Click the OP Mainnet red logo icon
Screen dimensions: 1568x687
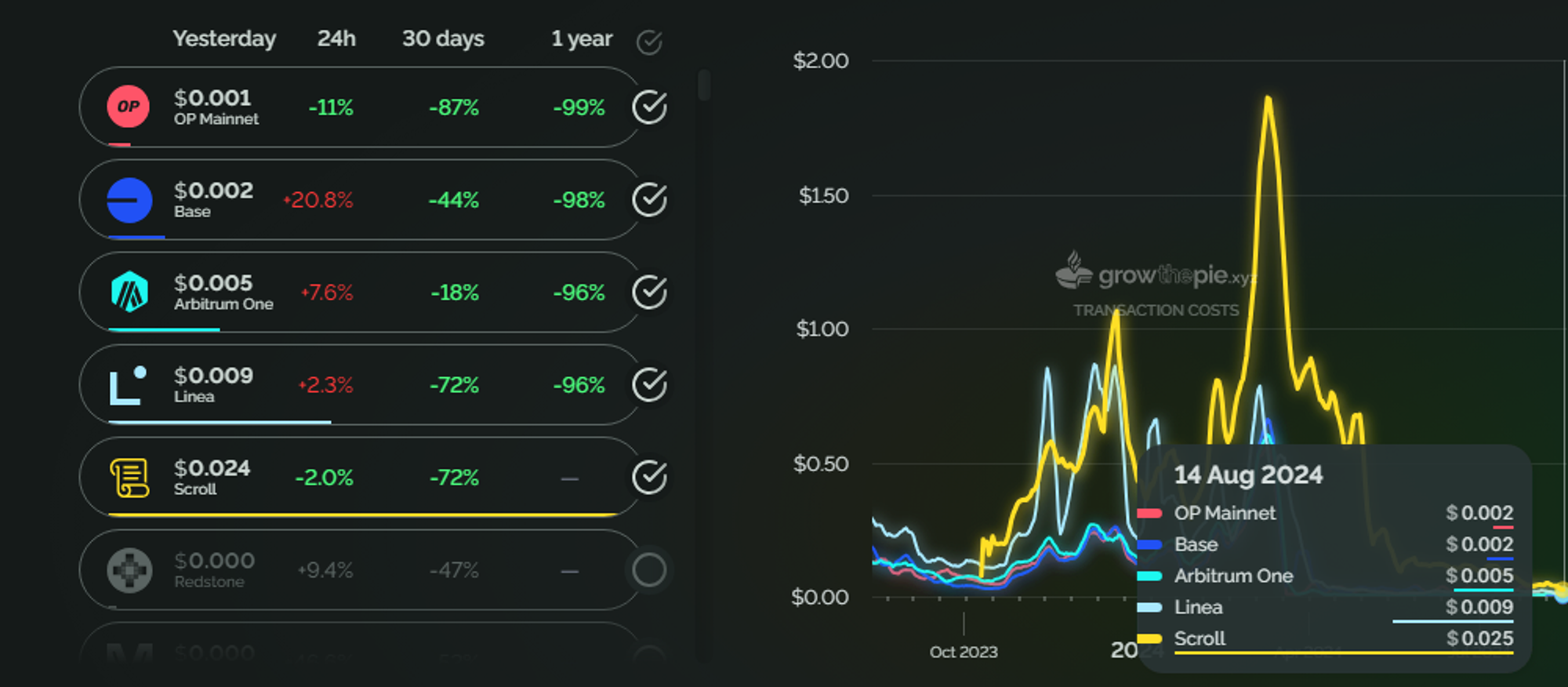tap(129, 107)
